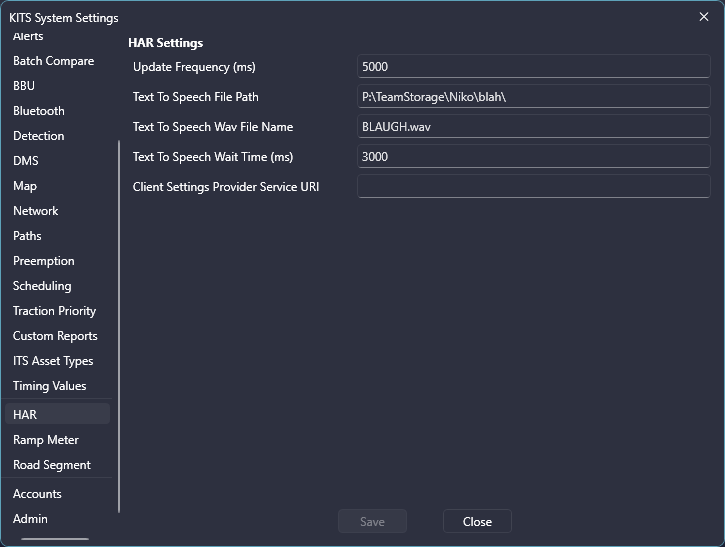Switch to the Map settings

(25, 186)
